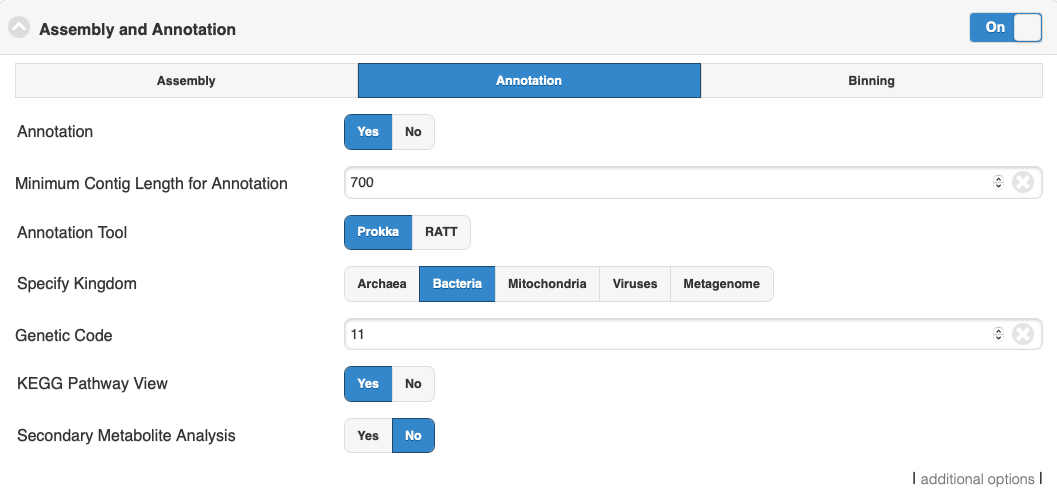Select Prokka annotation tool
This screenshot has height=493, width=1057.
378,233
